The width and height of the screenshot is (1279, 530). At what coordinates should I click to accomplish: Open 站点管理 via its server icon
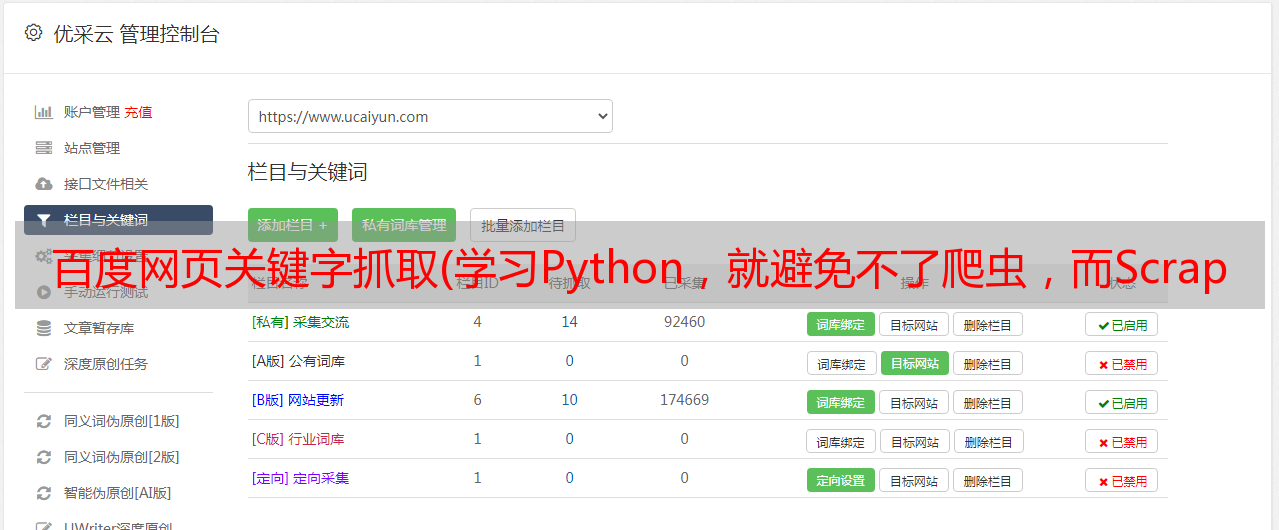coord(44,148)
